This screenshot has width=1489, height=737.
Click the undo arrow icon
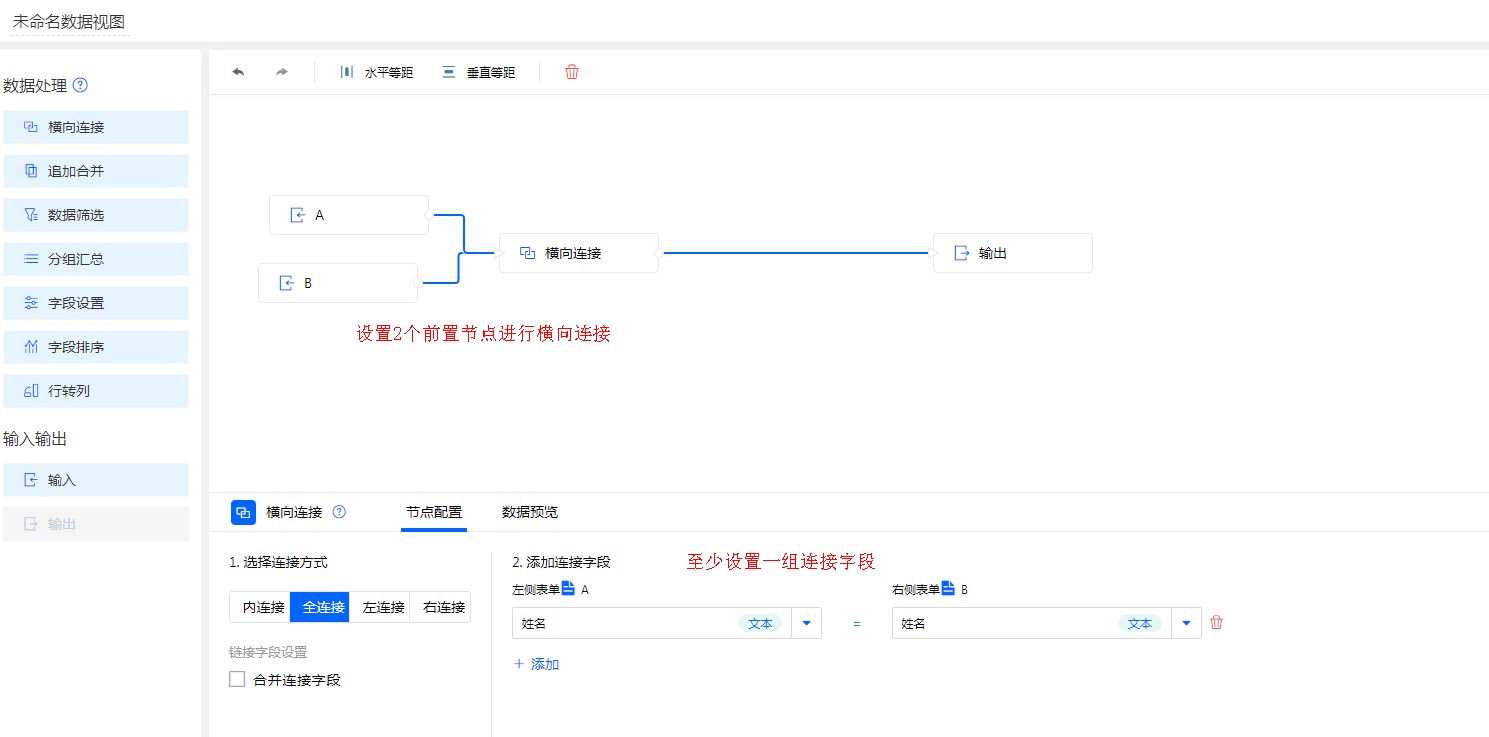pyautogui.click(x=238, y=72)
